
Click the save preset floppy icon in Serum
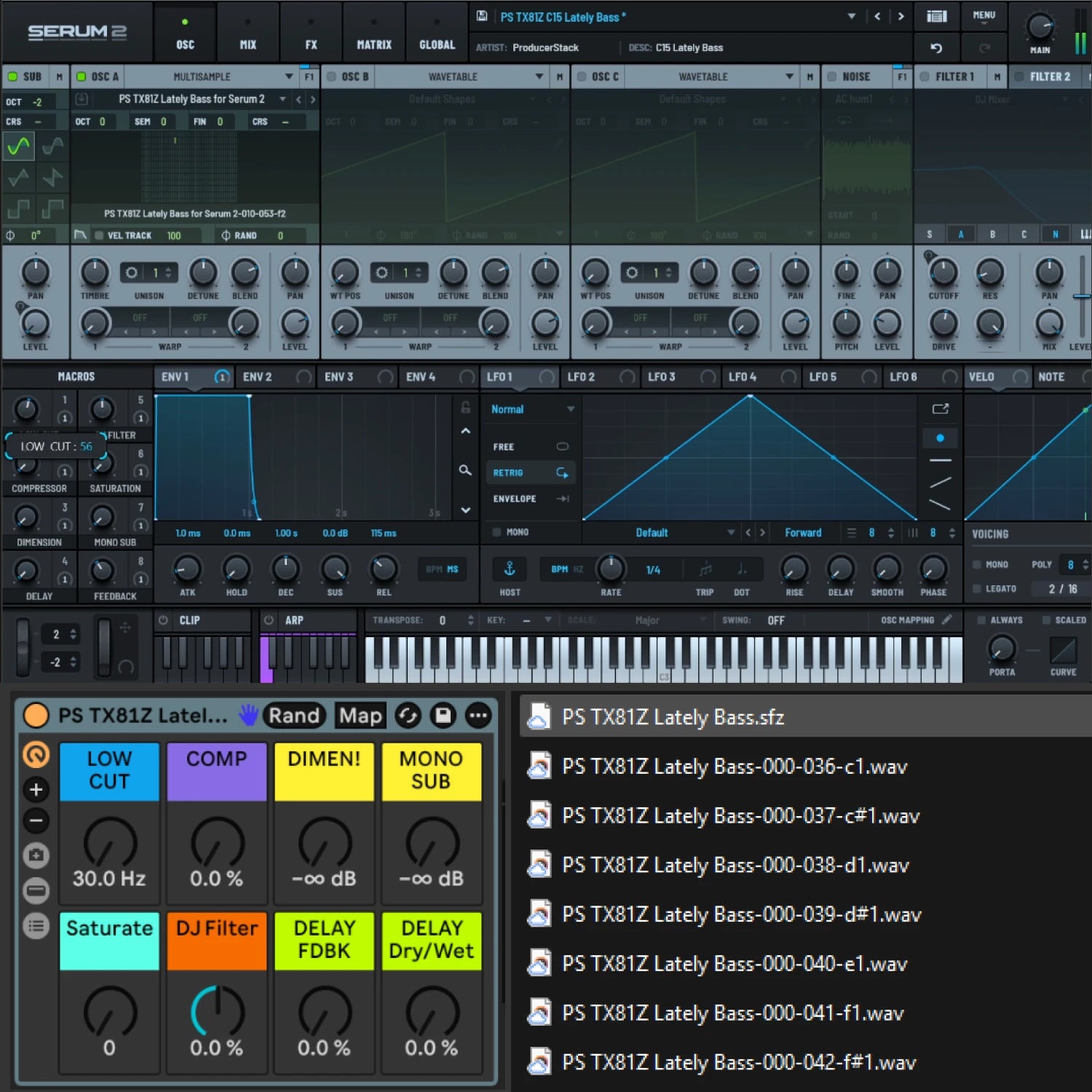click(x=482, y=16)
